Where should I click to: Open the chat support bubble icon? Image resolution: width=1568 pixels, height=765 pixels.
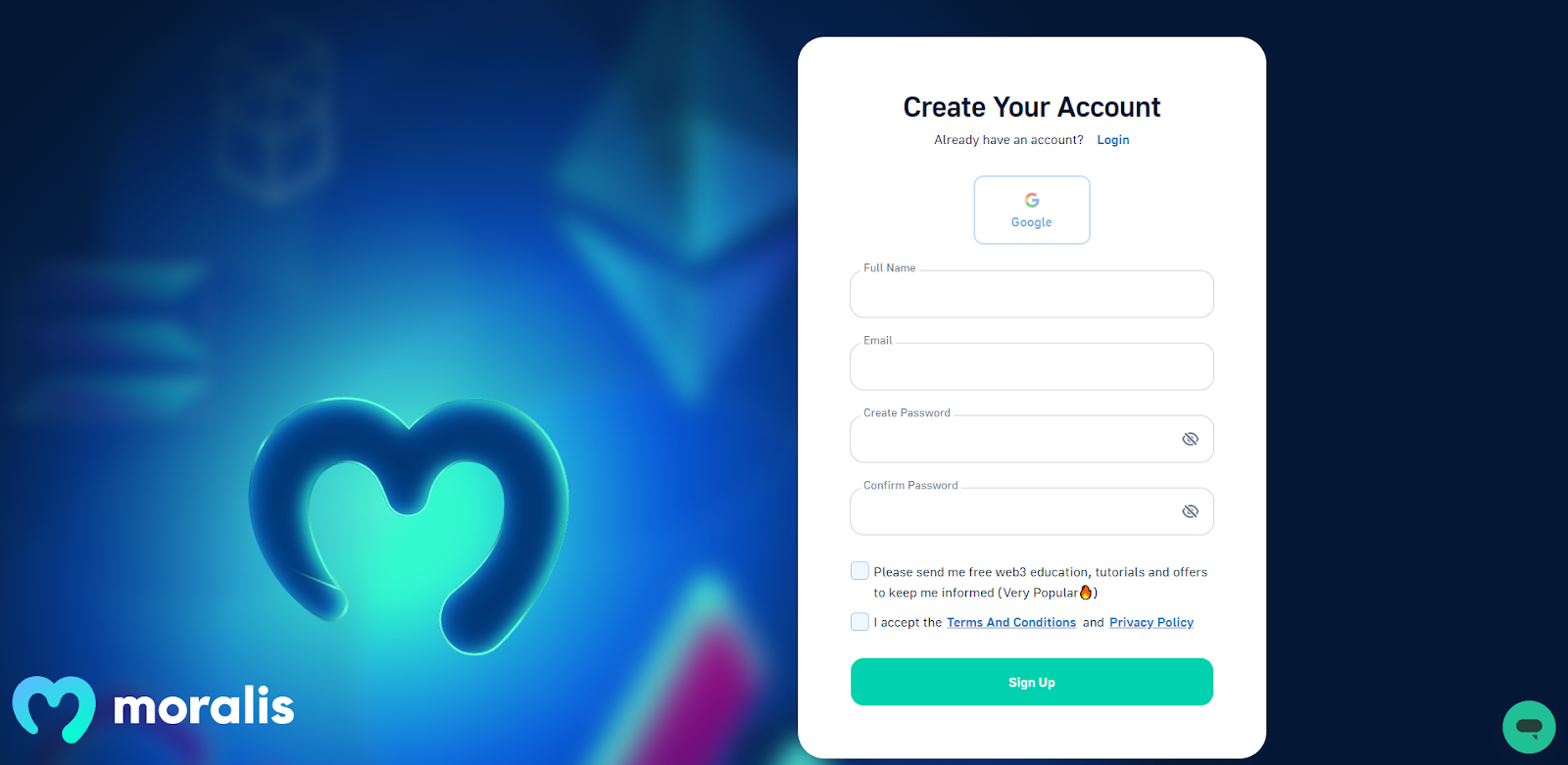[1529, 727]
